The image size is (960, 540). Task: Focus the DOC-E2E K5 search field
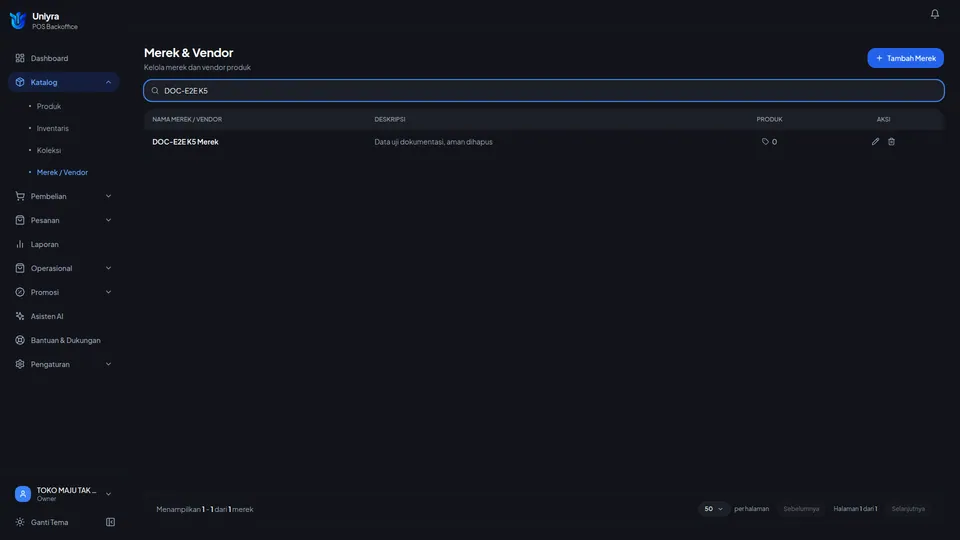tap(544, 91)
